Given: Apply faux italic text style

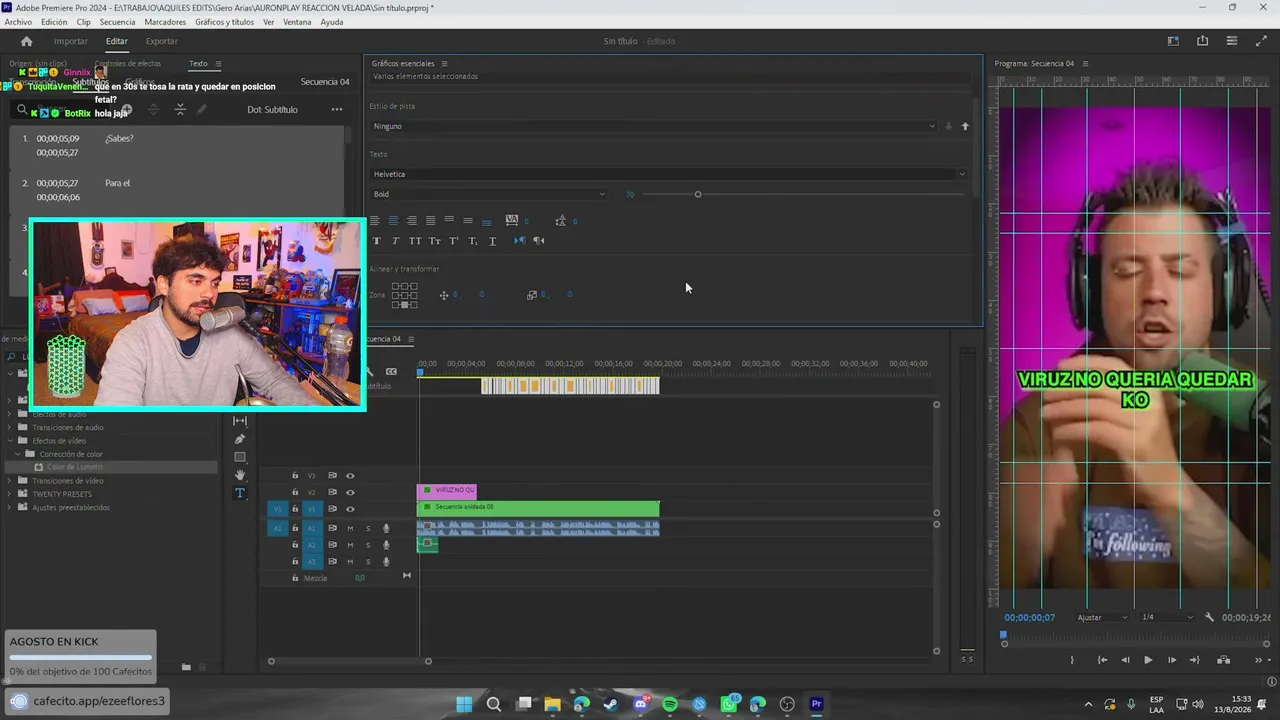Looking at the screenshot, I should [x=395, y=241].
